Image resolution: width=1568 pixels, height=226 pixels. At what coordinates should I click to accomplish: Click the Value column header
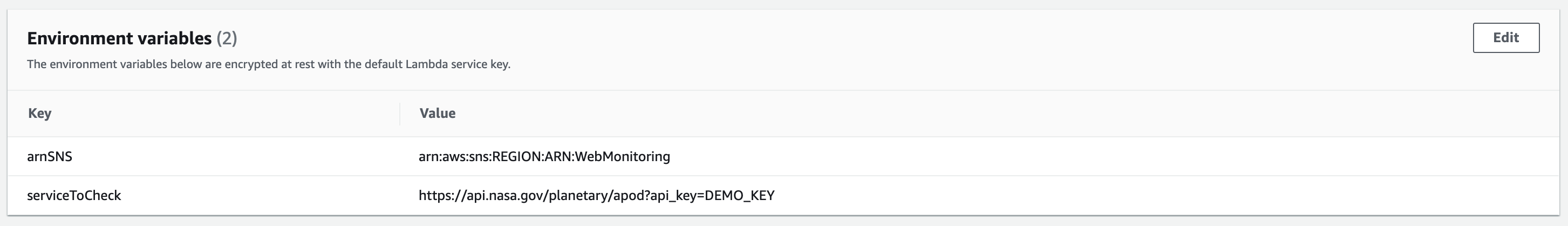(x=437, y=114)
